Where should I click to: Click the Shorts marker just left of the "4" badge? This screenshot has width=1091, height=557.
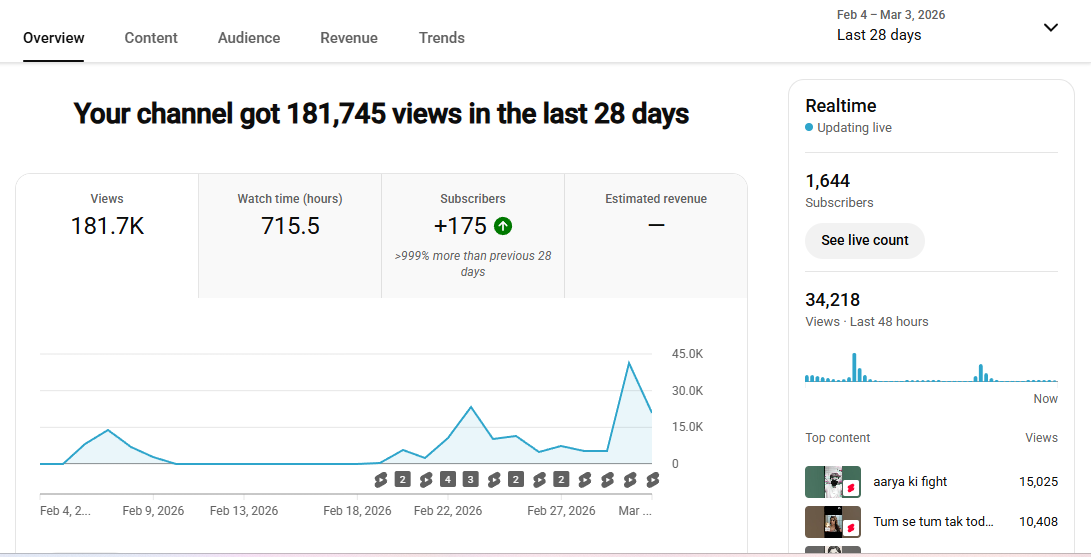(x=425, y=480)
